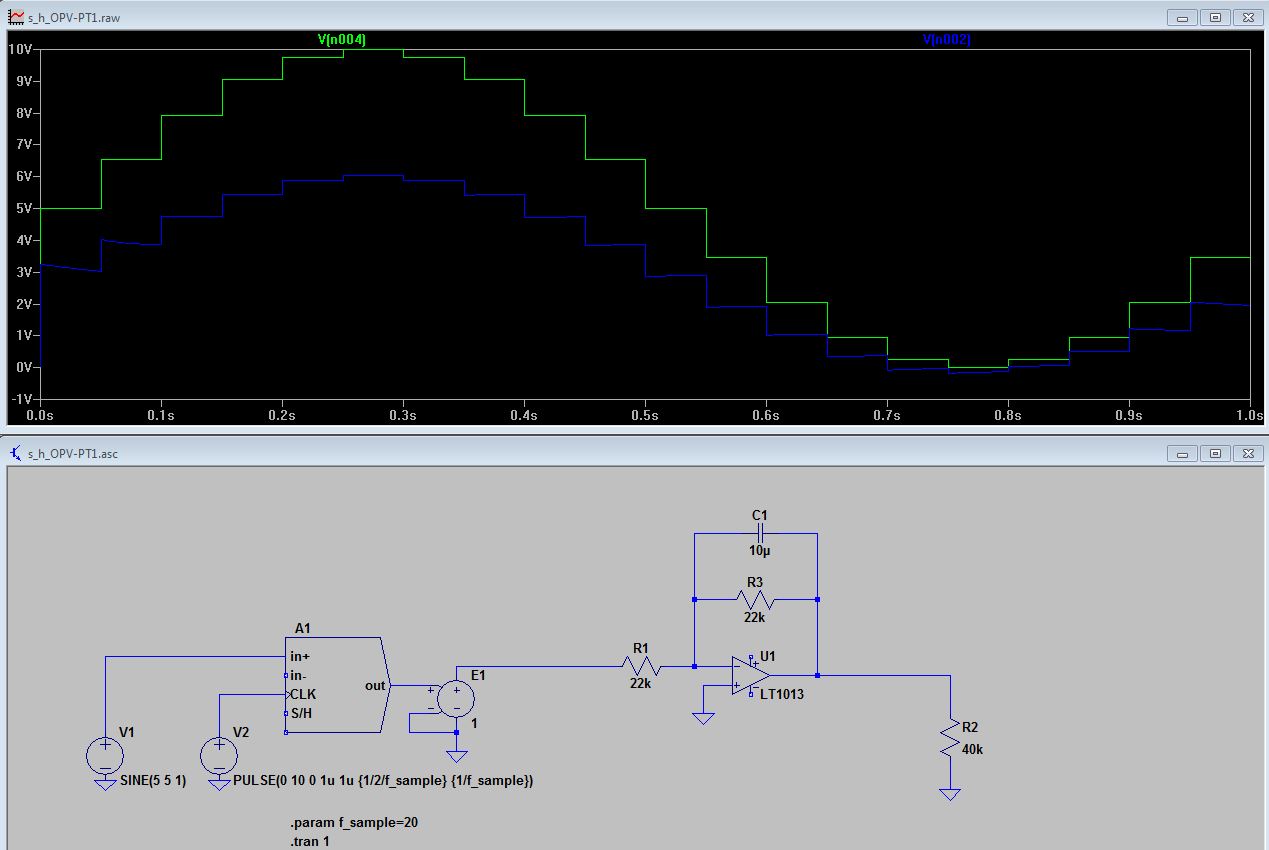Select the E1 dependent source symbol
The width and height of the screenshot is (1269, 850).
[456, 699]
